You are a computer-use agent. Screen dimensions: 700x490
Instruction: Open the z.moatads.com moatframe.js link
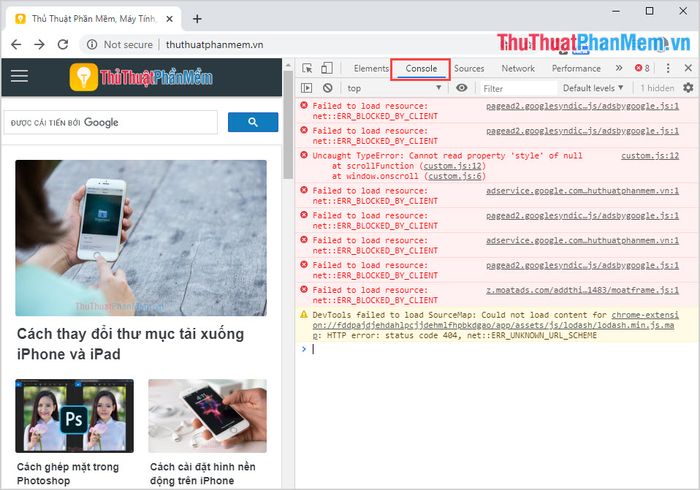pyautogui.click(x=582, y=290)
